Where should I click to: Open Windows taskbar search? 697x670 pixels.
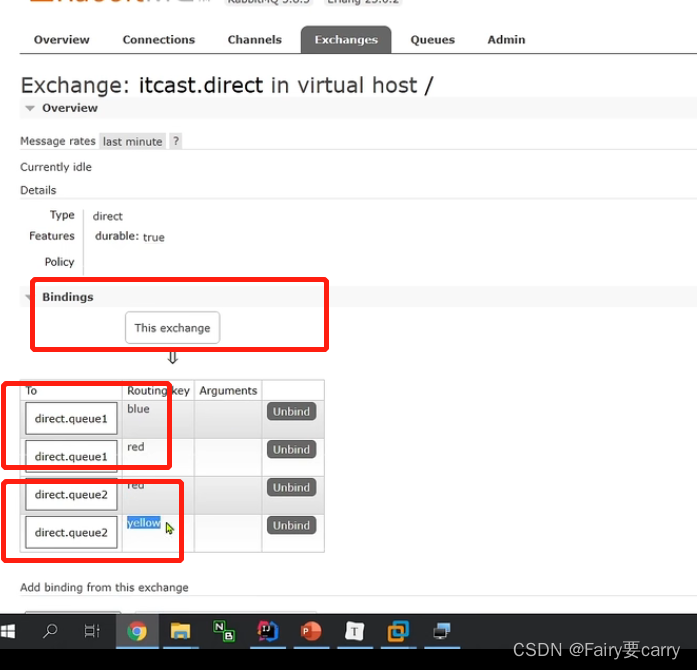50,631
